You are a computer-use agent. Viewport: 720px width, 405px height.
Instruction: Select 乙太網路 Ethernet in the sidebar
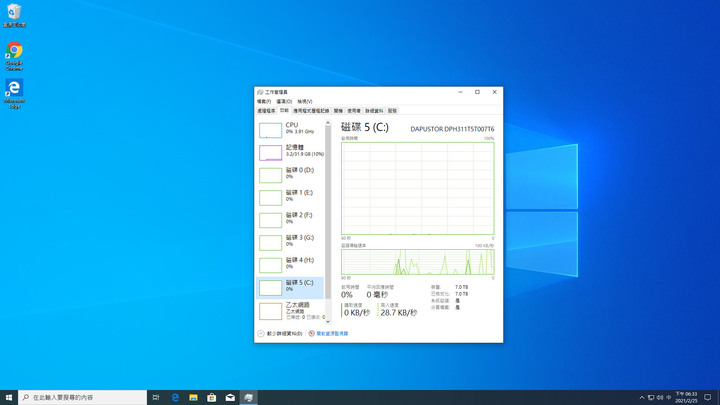[x=290, y=311]
